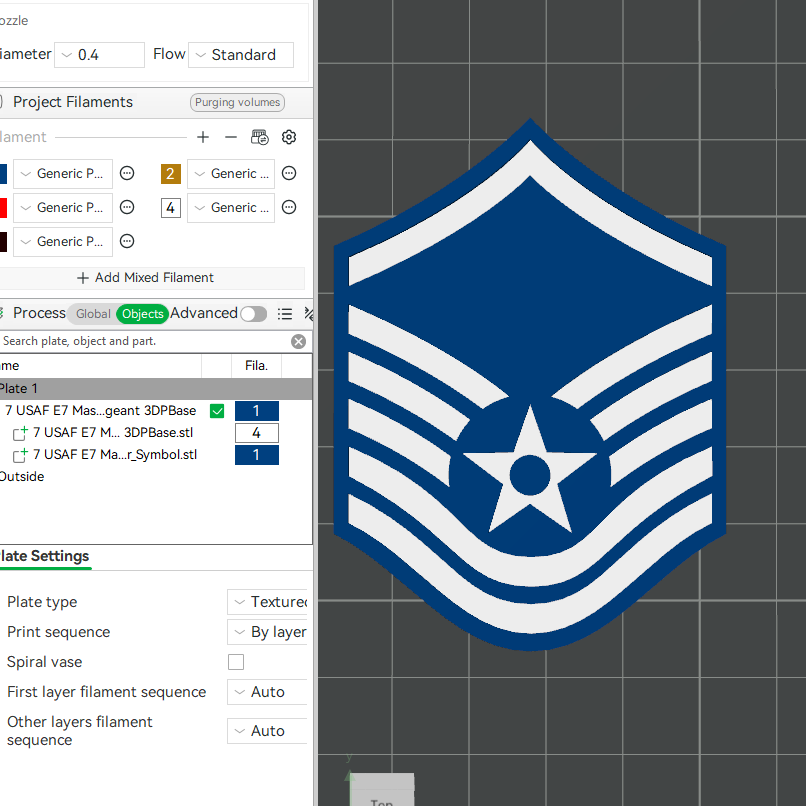Click the Fila. column header
This screenshot has height=806, width=806.
click(257, 365)
